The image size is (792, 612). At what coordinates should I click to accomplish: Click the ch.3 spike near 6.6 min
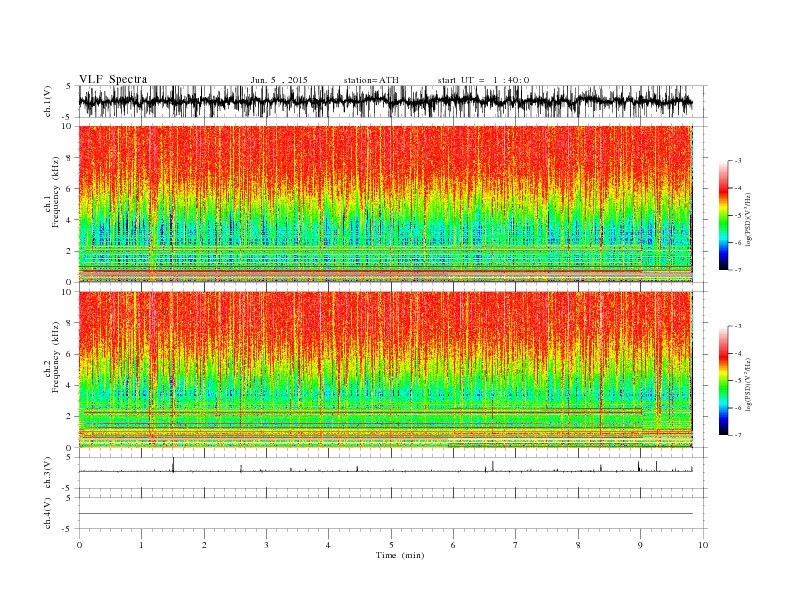click(492, 466)
